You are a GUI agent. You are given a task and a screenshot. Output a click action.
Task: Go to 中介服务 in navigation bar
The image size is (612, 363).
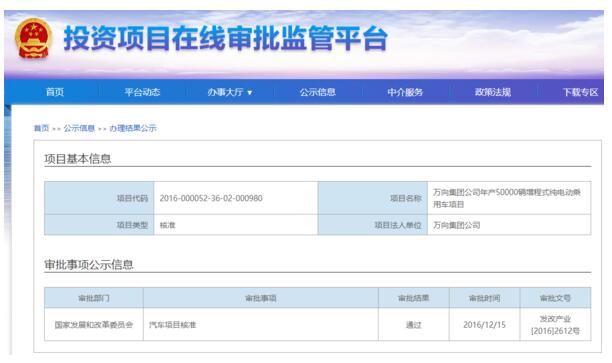405,92
